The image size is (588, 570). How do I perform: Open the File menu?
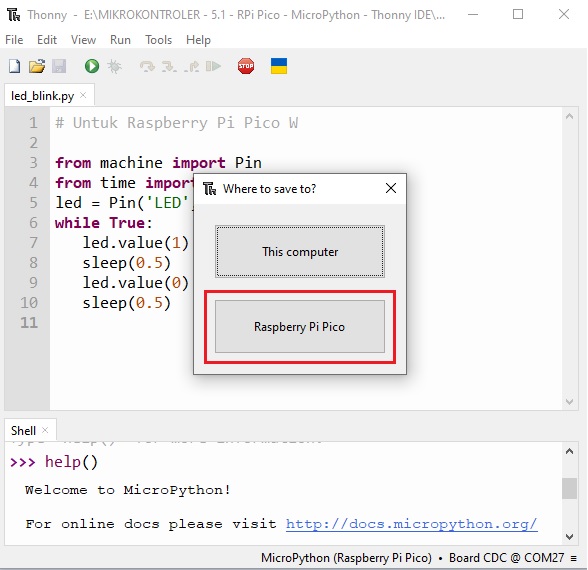point(14,40)
